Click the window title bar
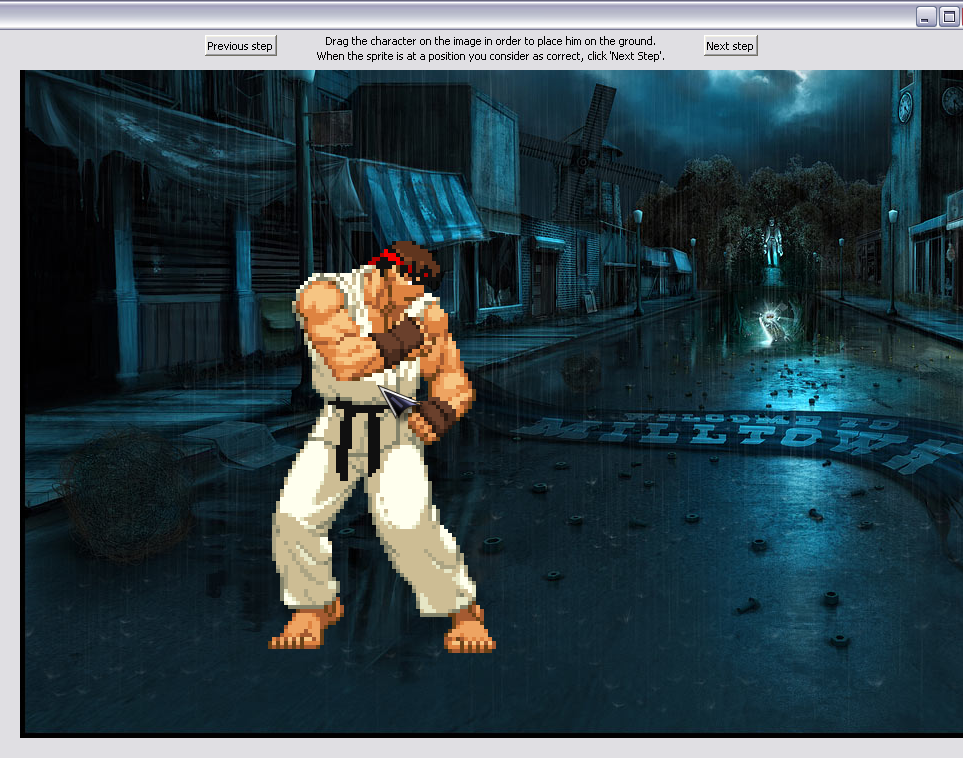The image size is (963, 758). point(450,15)
